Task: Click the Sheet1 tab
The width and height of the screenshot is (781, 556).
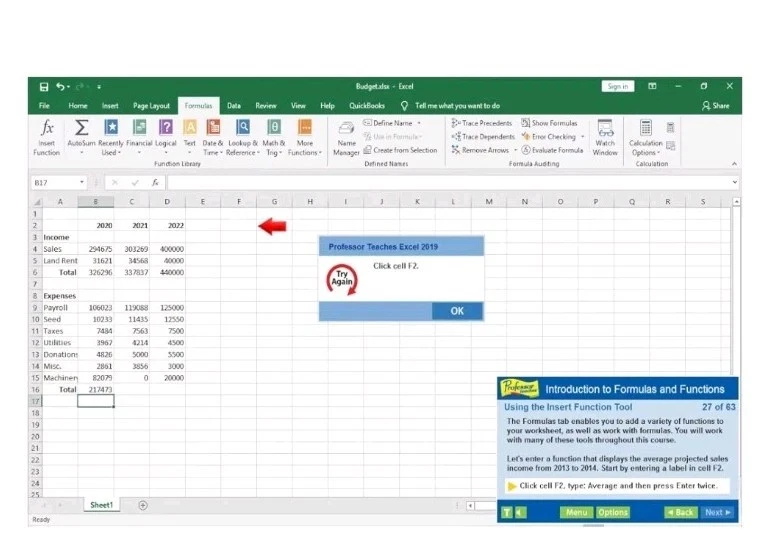Action: 101,505
